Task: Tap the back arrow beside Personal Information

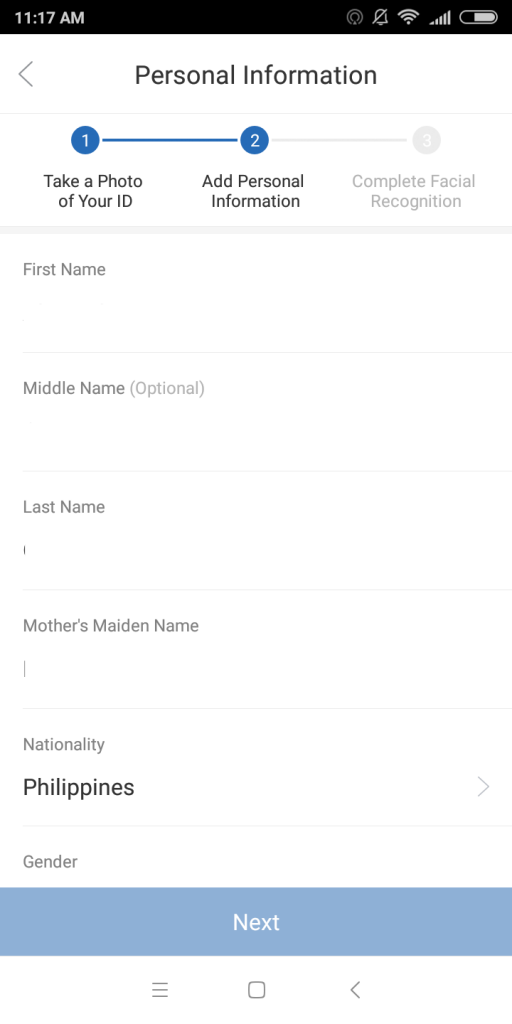Action: 25,74
